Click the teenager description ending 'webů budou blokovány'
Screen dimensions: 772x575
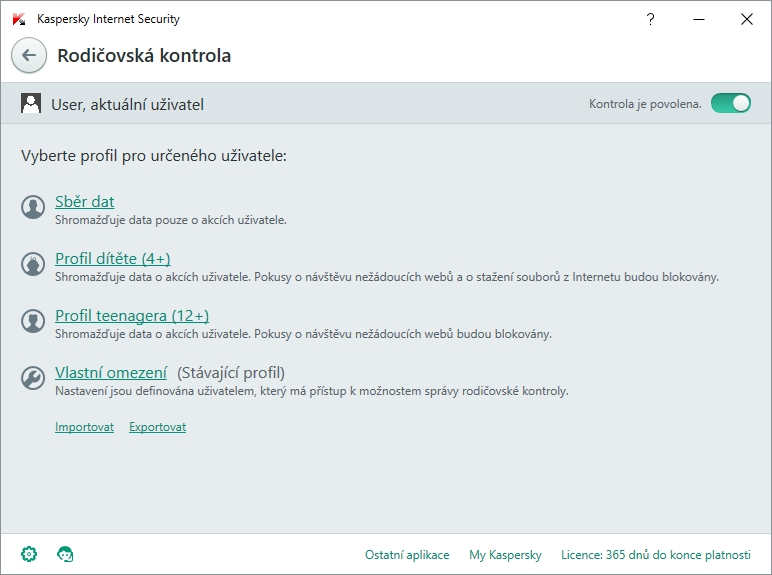[303, 334]
